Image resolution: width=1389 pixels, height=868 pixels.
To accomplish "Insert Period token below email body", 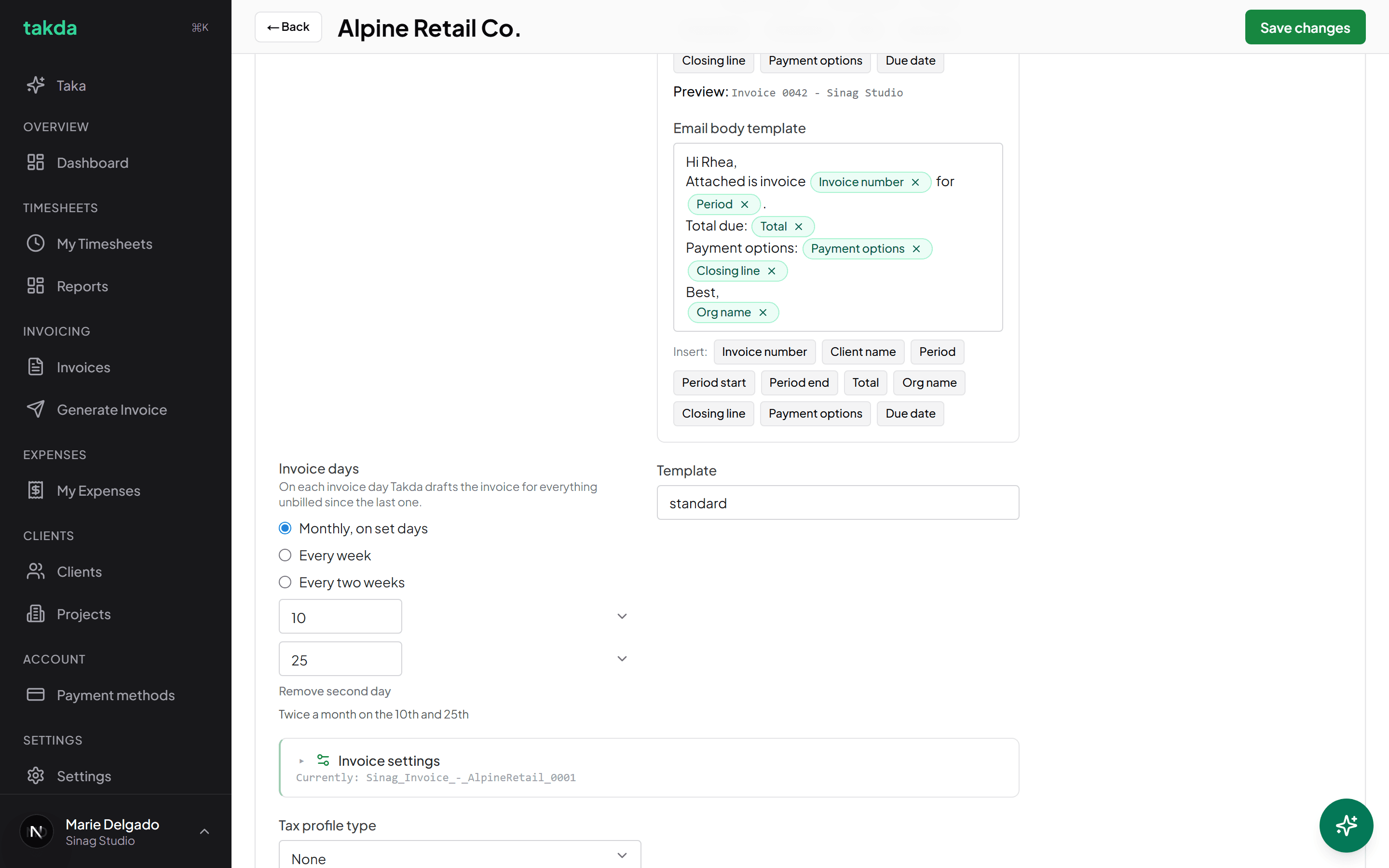I will [x=937, y=352].
